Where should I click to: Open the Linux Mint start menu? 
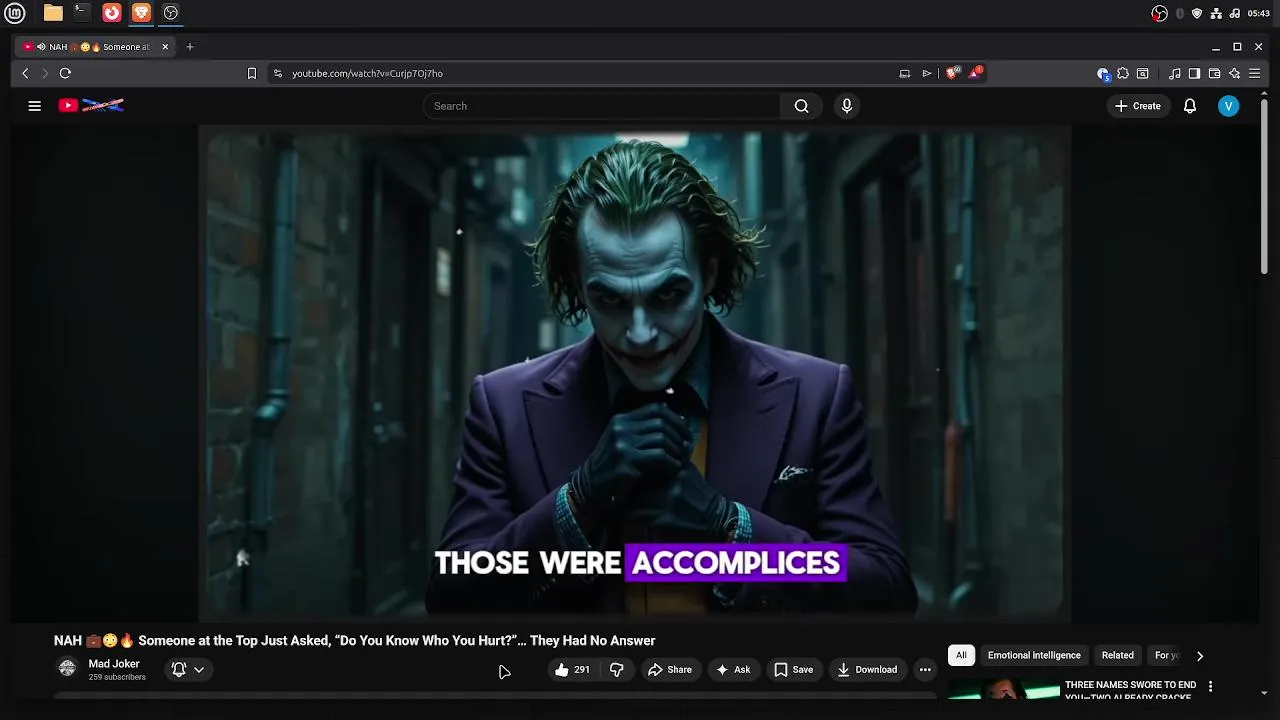point(15,13)
